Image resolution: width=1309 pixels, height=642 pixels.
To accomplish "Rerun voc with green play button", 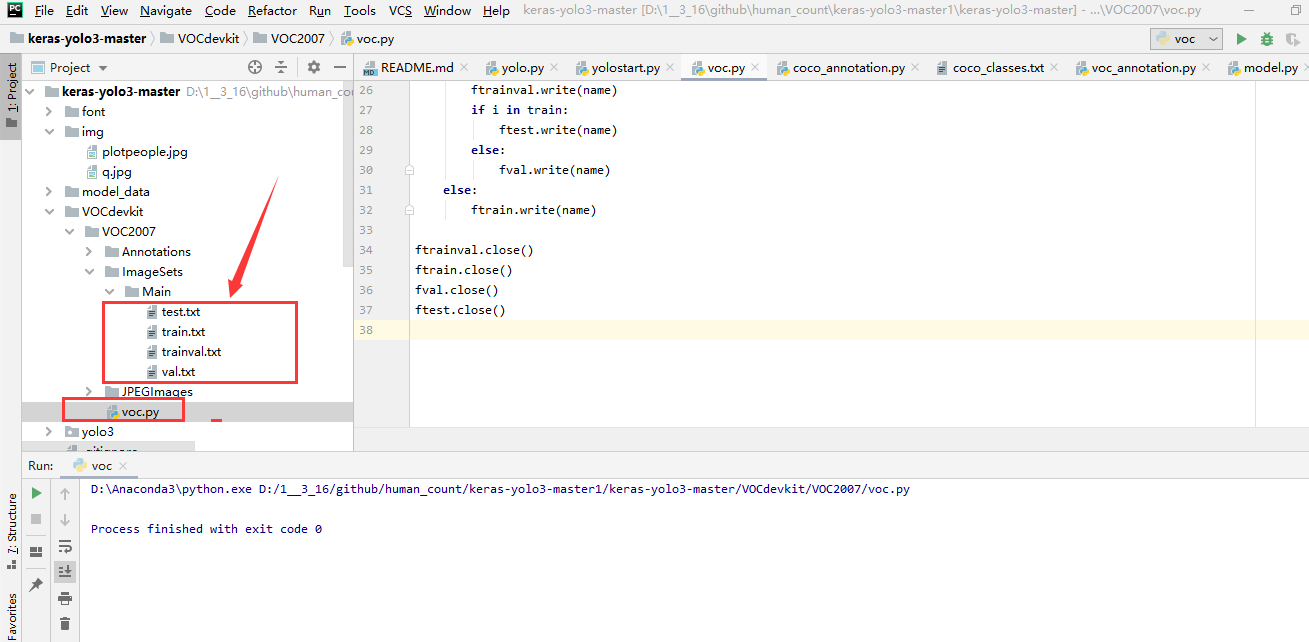I will pyautogui.click(x=36, y=493).
